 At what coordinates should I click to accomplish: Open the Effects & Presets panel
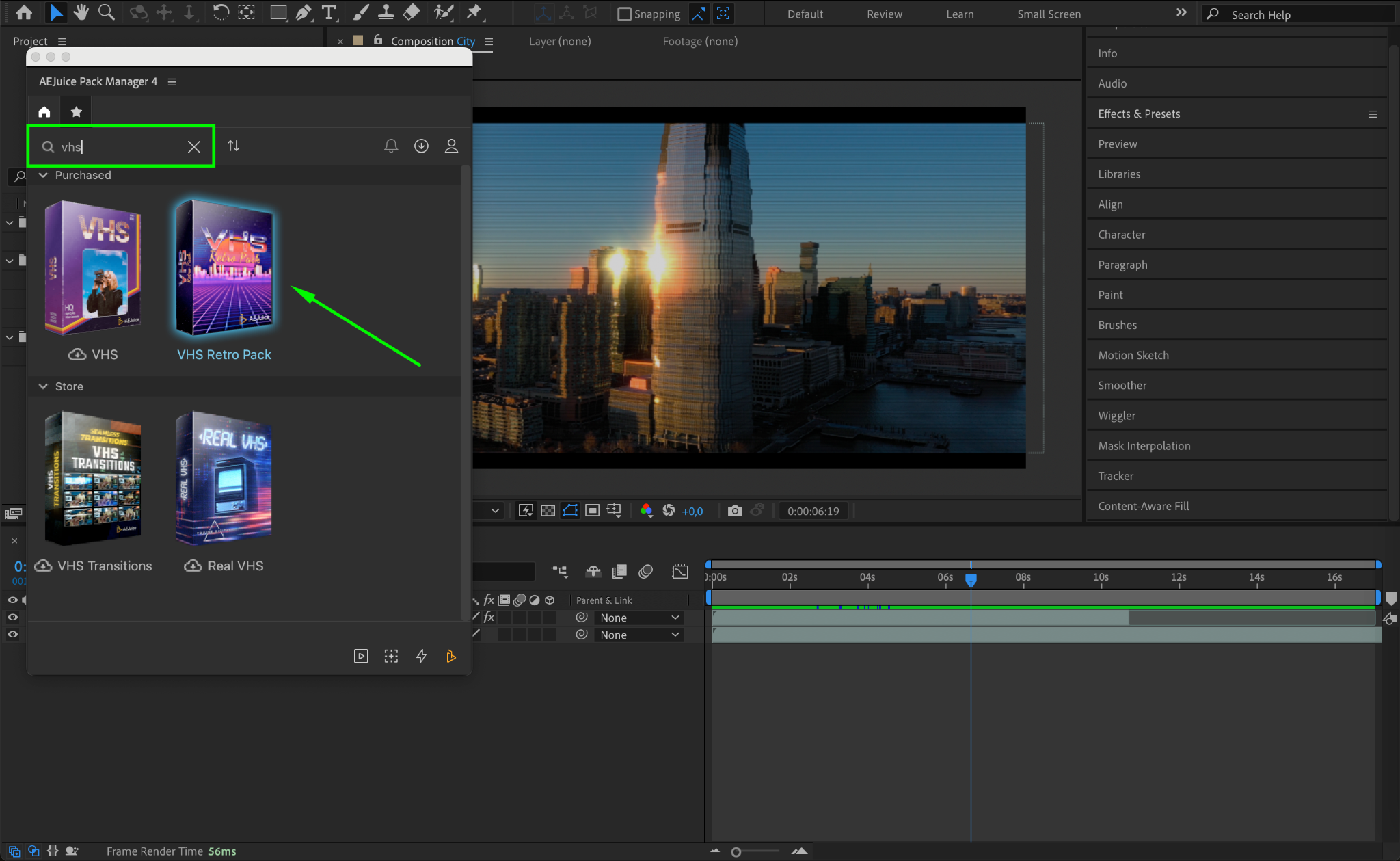click(x=1139, y=114)
